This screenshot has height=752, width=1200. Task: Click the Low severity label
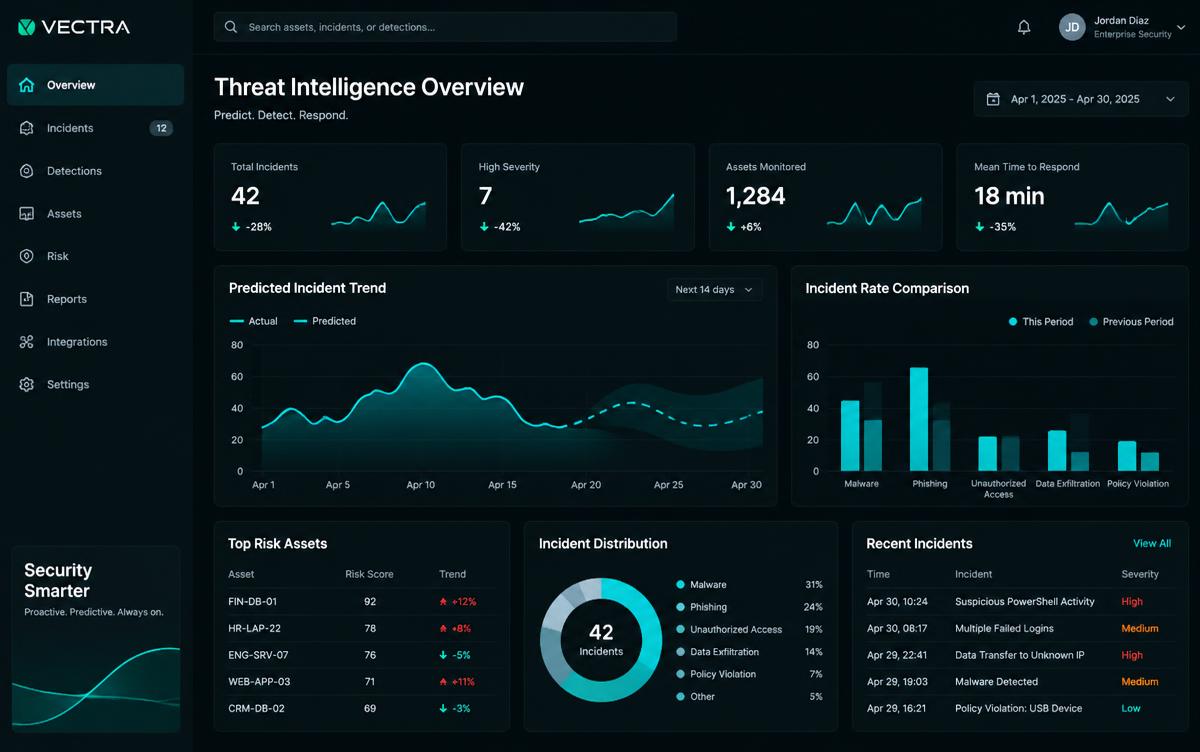point(1130,708)
